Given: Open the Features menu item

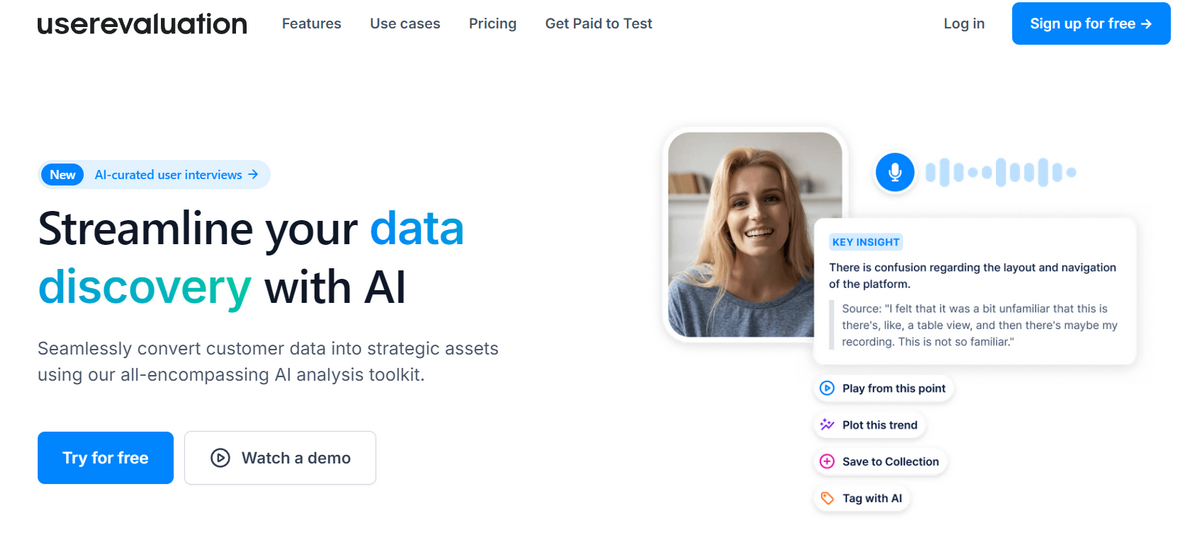Looking at the screenshot, I should click(311, 24).
